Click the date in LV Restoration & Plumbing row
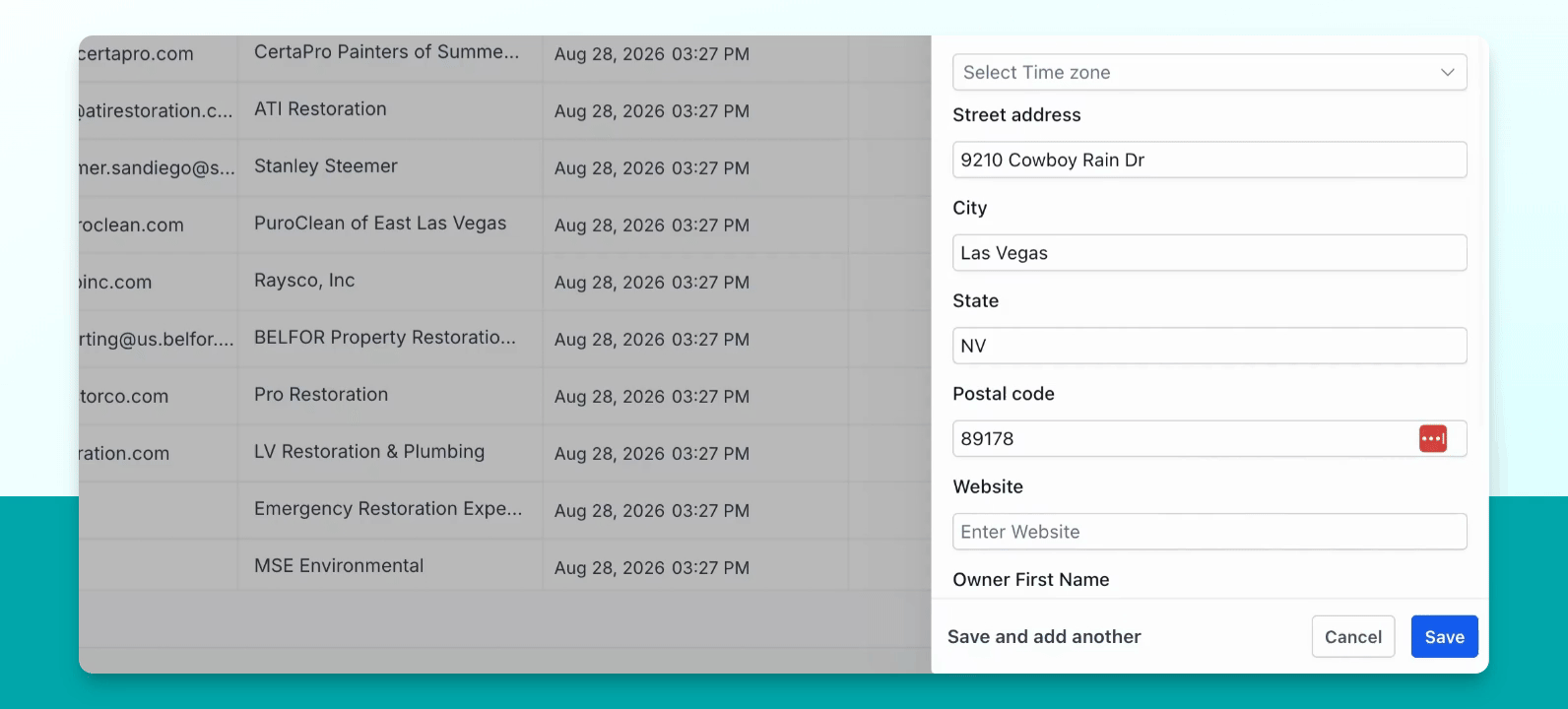Image resolution: width=1568 pixels, height=709 pixels. 652,454
